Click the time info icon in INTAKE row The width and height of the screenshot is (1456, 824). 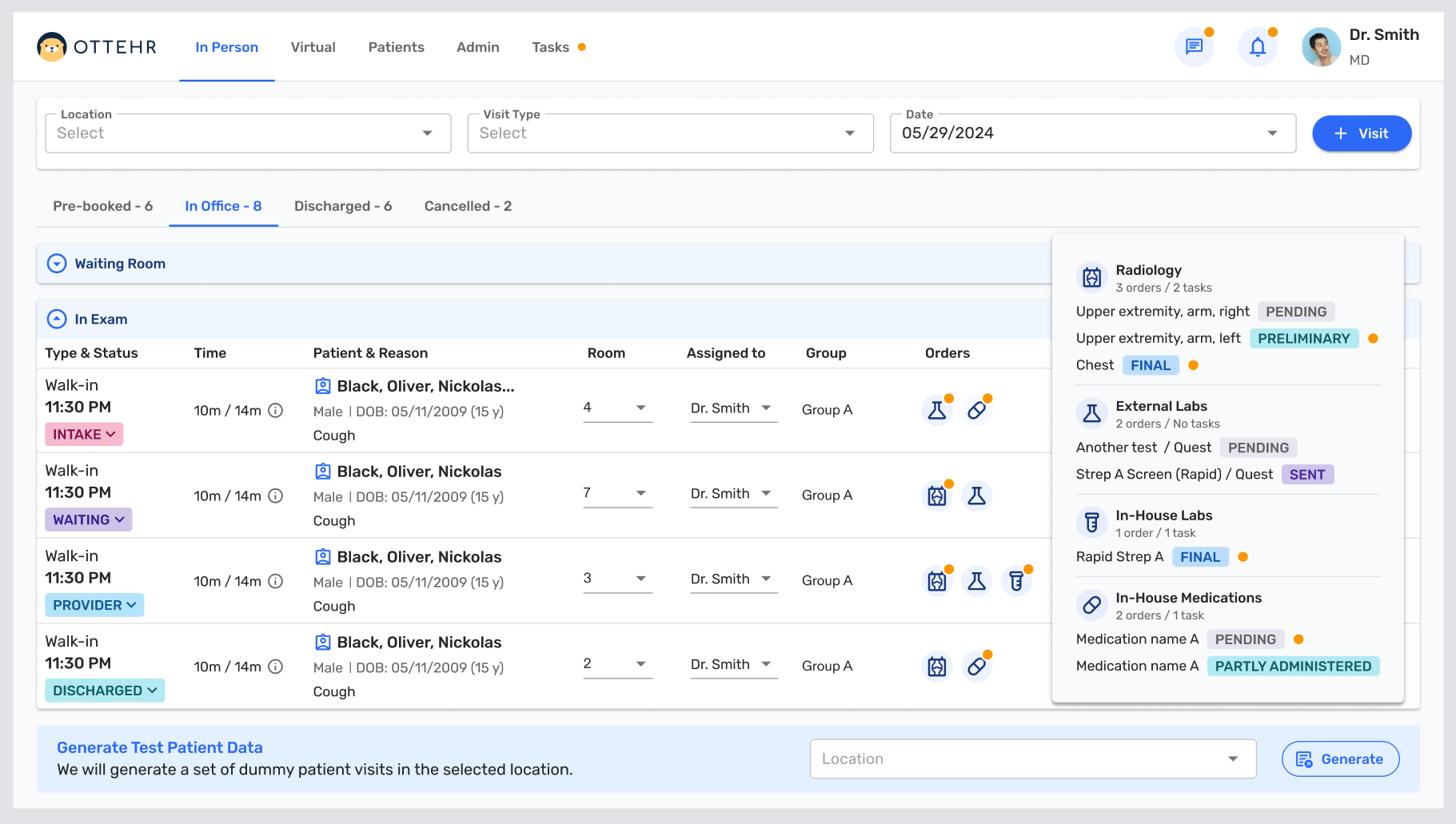276,411
